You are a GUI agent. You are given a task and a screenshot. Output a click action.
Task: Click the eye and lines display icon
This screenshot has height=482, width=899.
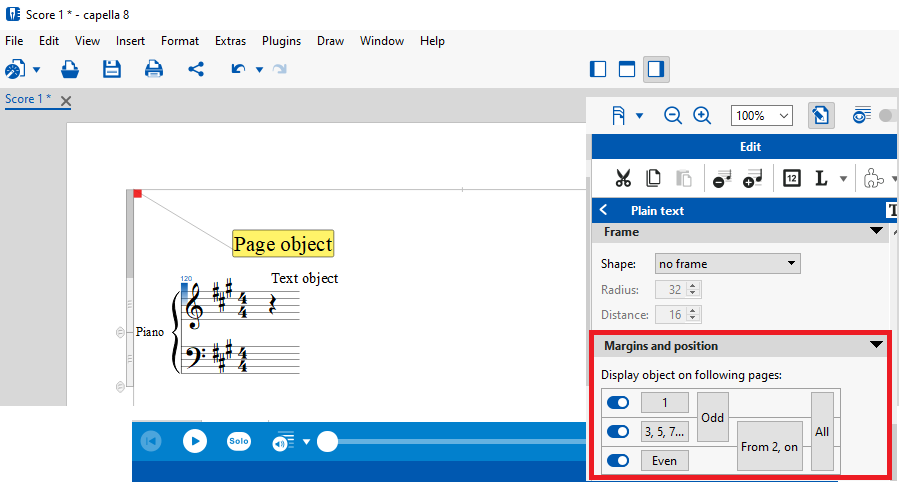[861, 115]
